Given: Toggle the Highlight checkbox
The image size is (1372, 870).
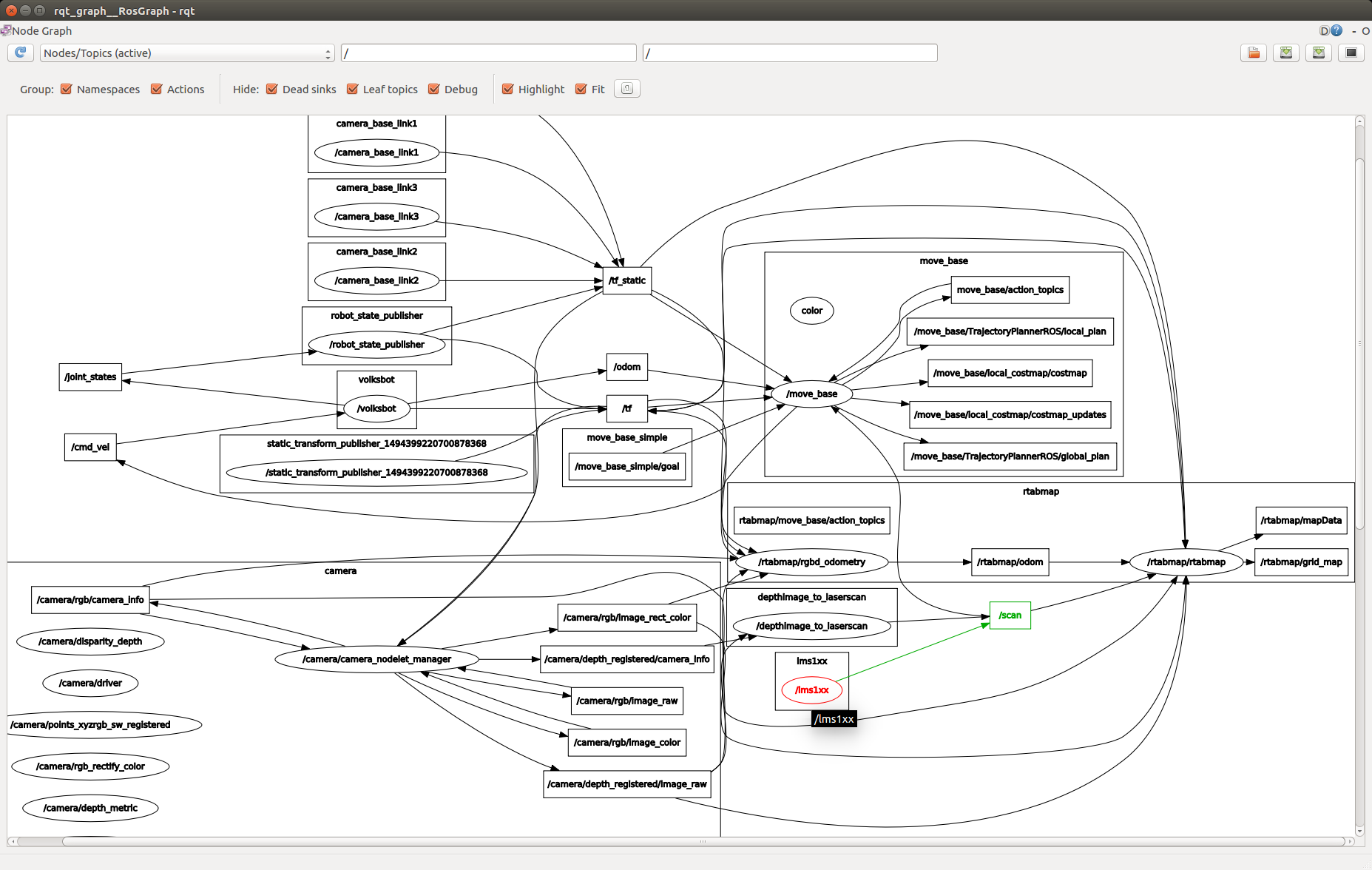Looking at the screenshot, I should (508, 90).
